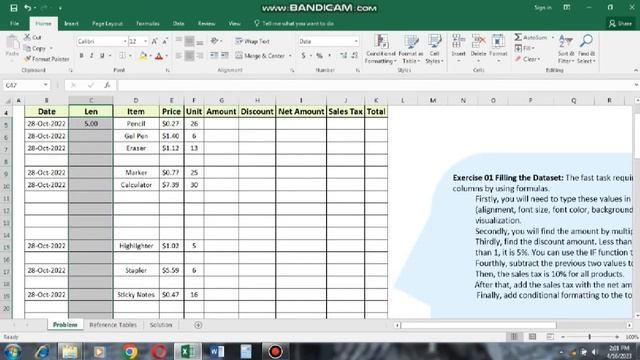The width and height of the screenshot is (640, 360).
Task: Apply the red Font Color
Action: [159, 56]
